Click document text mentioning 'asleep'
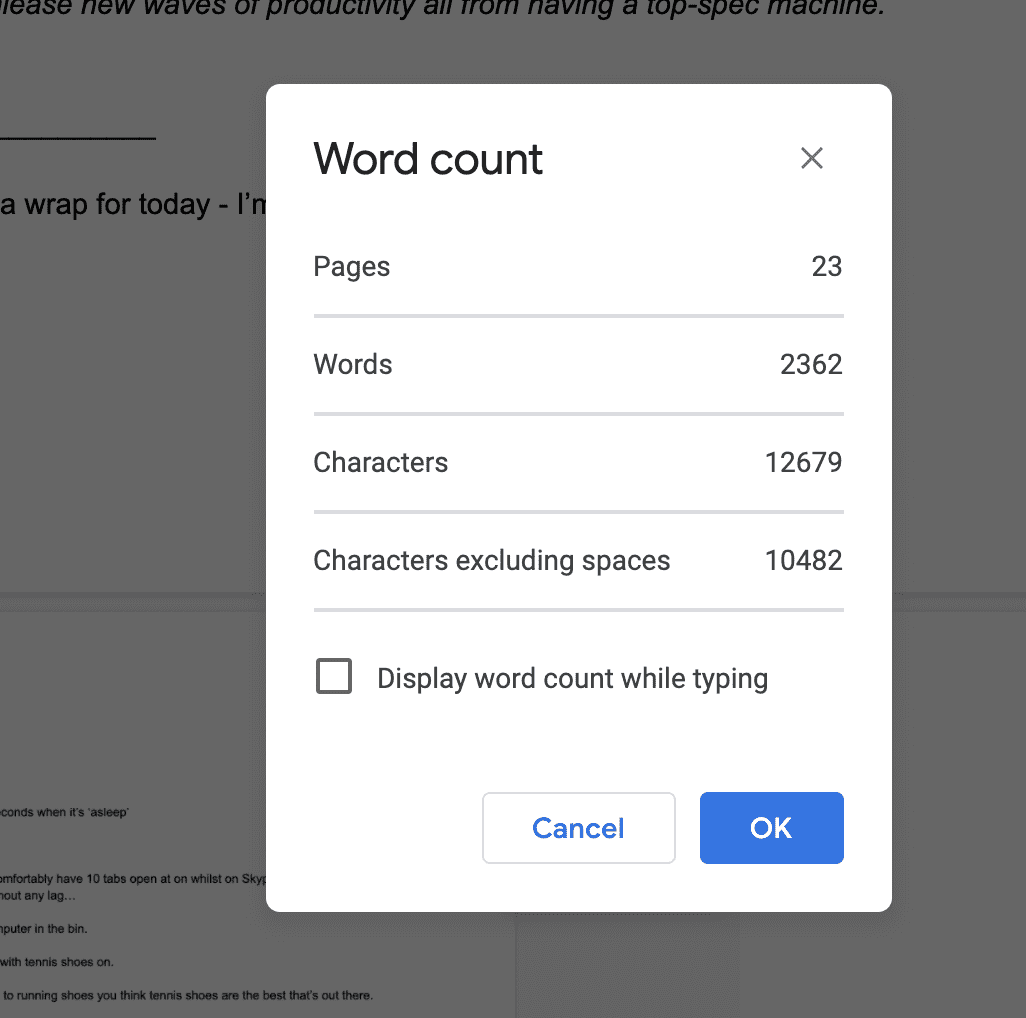Image resolution: width=1026 pixels, height=1018 pixels. (x=64, y=813)
